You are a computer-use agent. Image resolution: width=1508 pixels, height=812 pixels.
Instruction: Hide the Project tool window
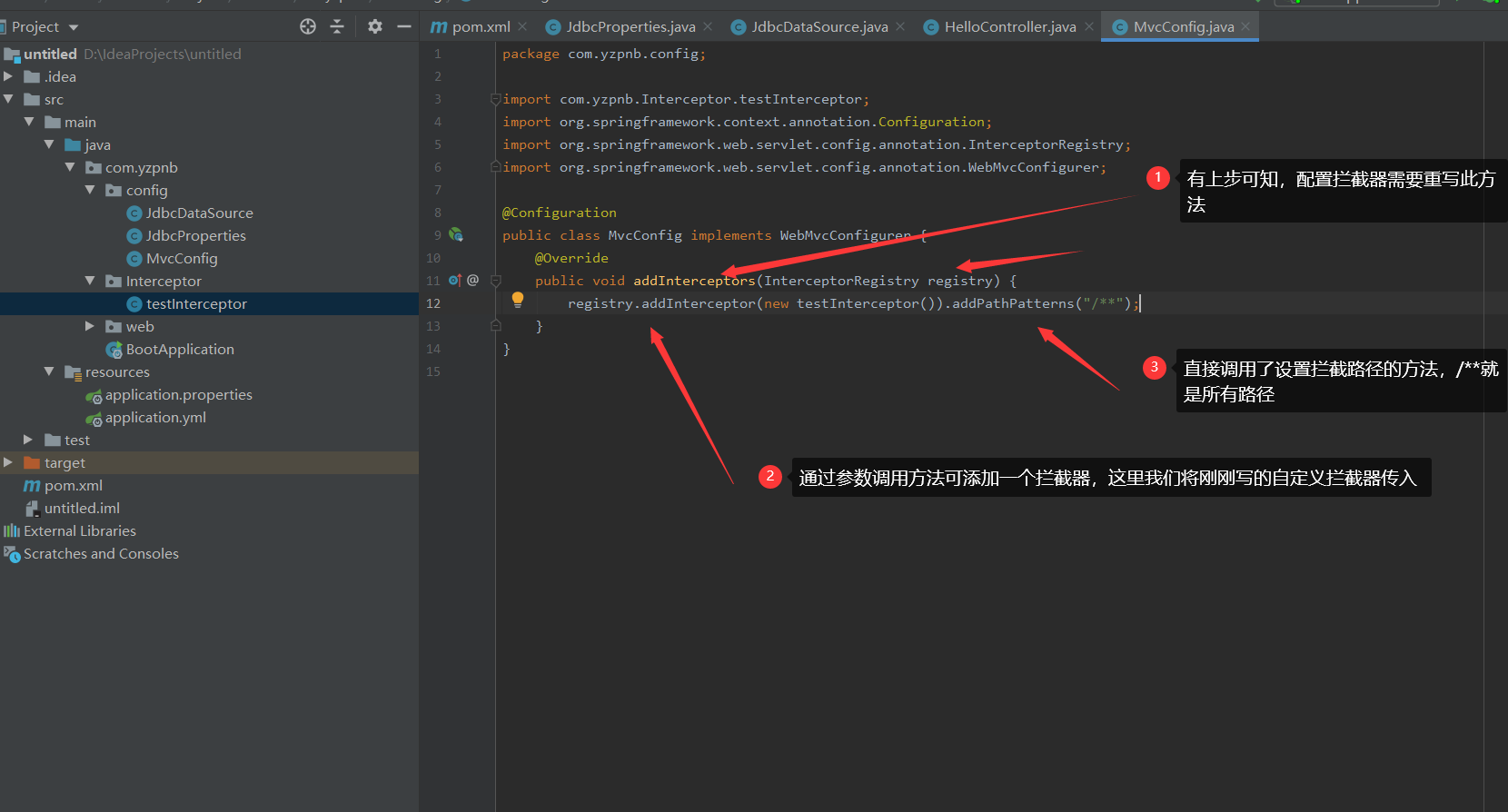pyautogui.click(x=404, y=27)
